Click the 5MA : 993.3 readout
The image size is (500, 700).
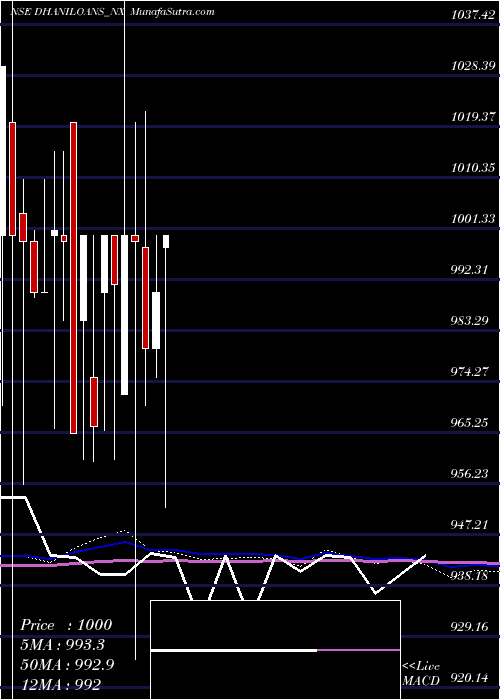pos(64,645)
